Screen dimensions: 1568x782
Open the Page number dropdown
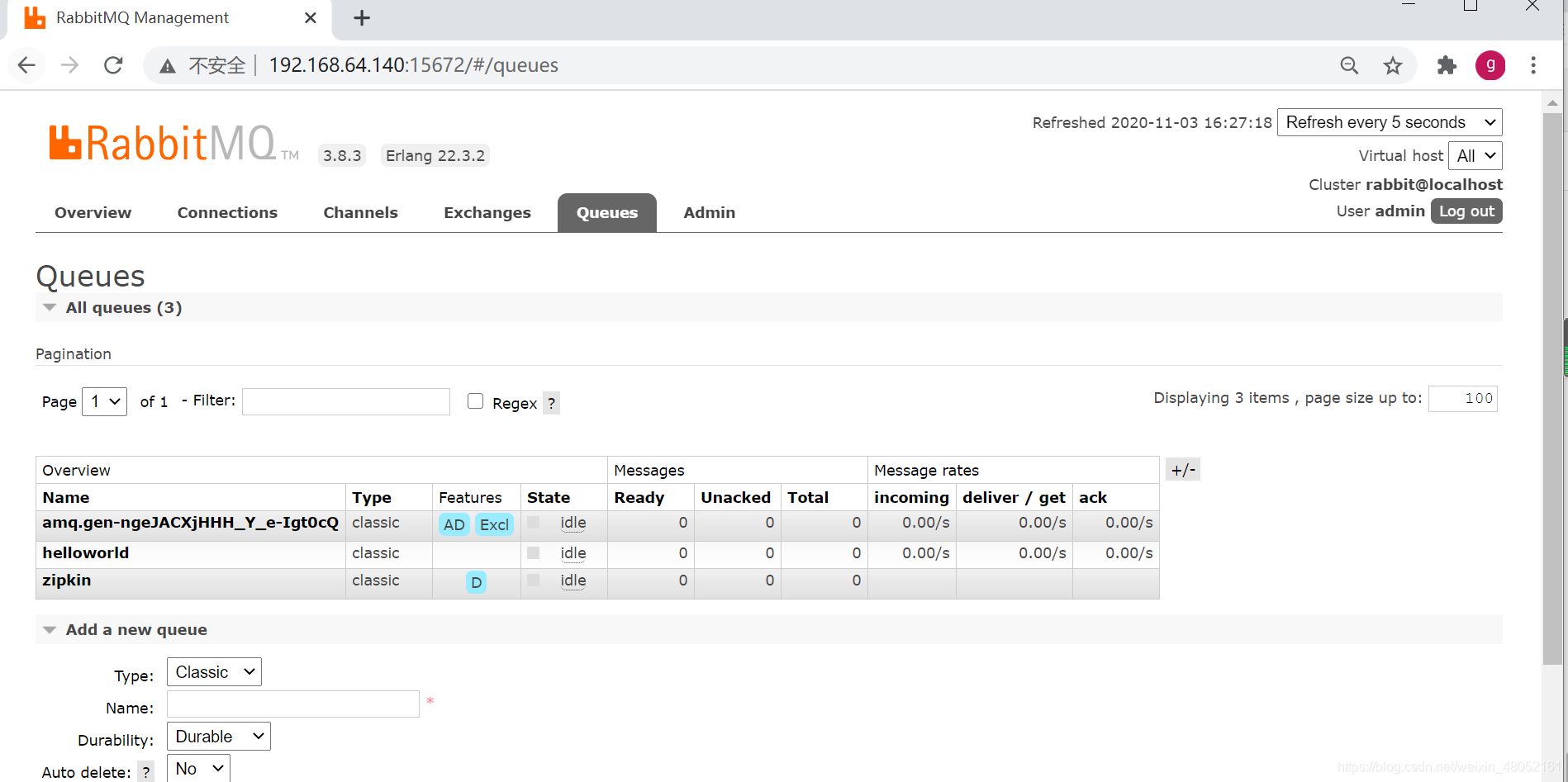click(105, 401)
